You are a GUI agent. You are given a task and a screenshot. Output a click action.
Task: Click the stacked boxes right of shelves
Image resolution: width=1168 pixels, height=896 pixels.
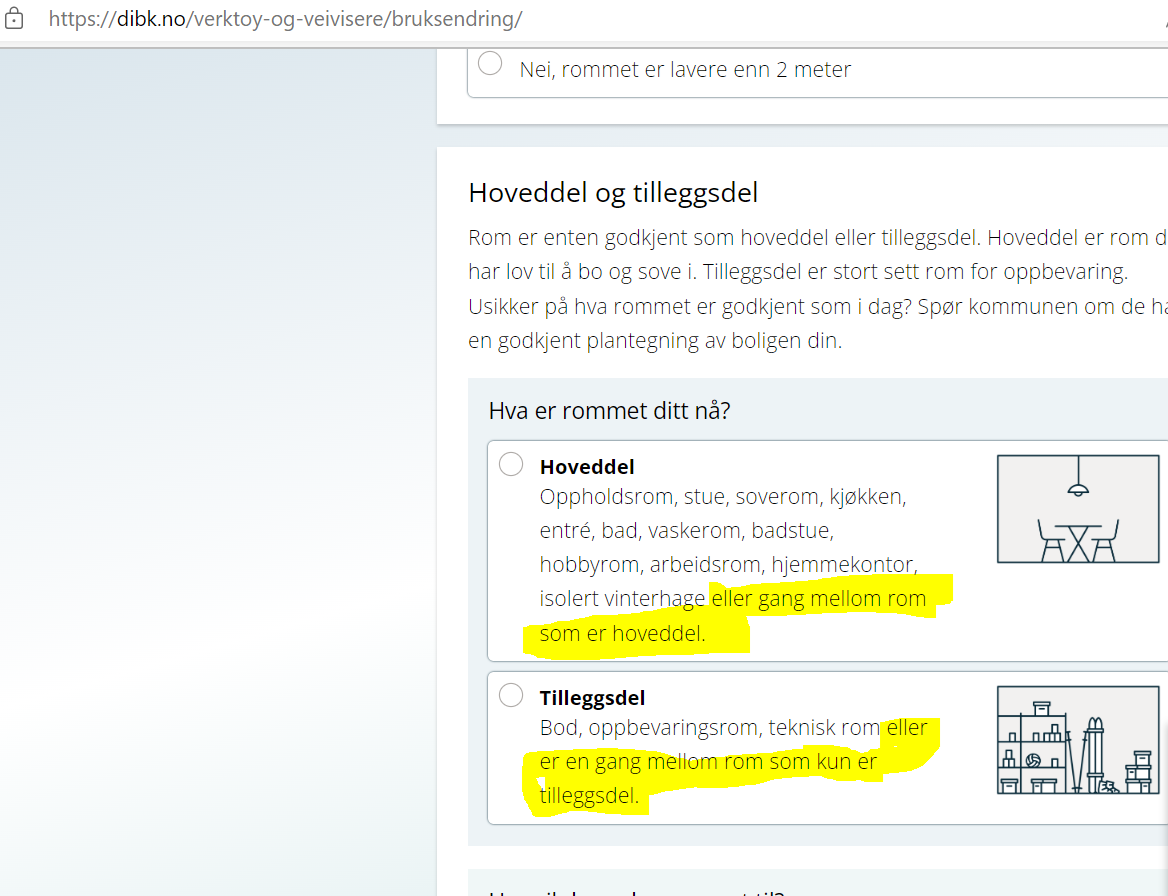[1138, 769]
